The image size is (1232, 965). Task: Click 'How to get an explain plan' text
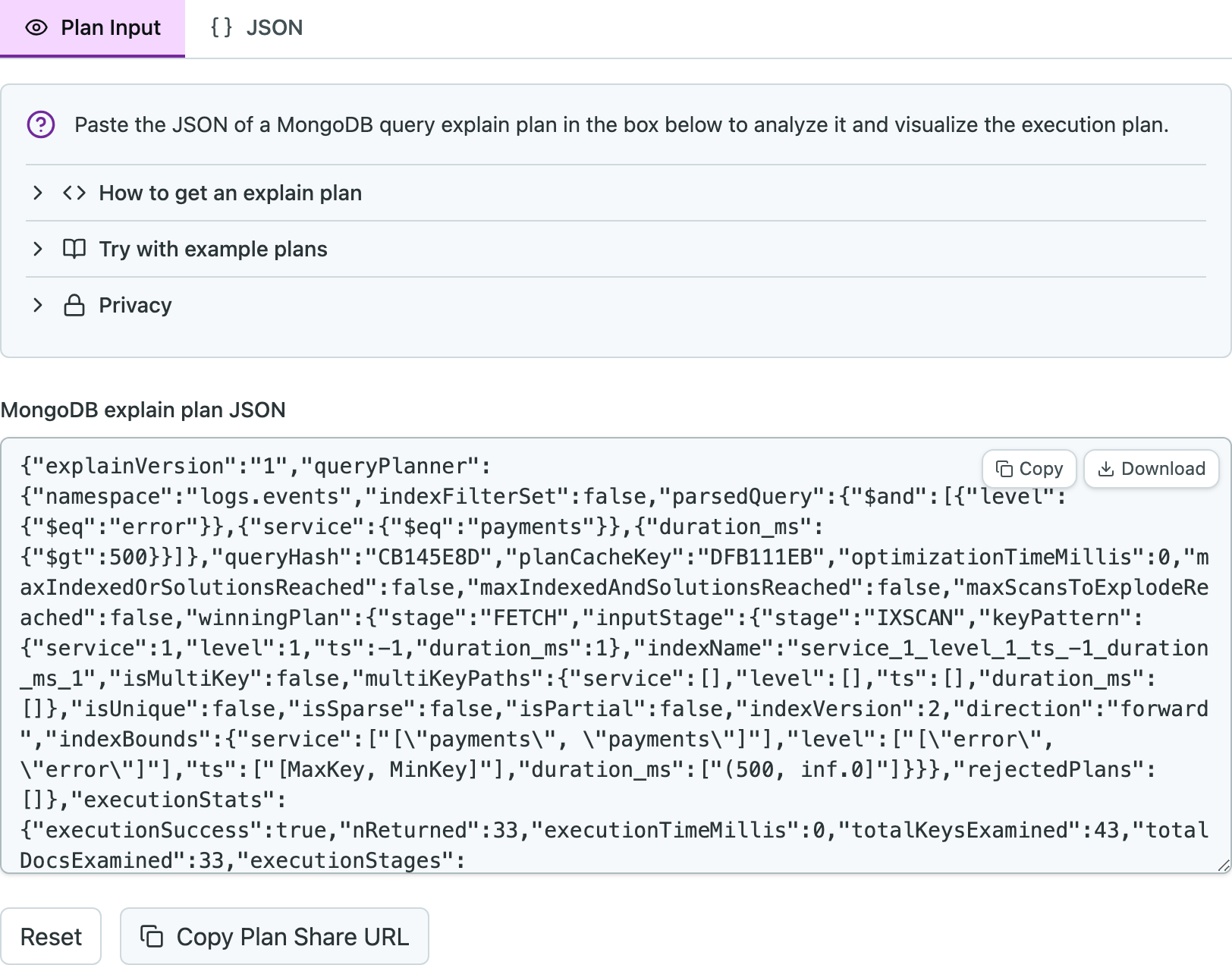[231, 193]
